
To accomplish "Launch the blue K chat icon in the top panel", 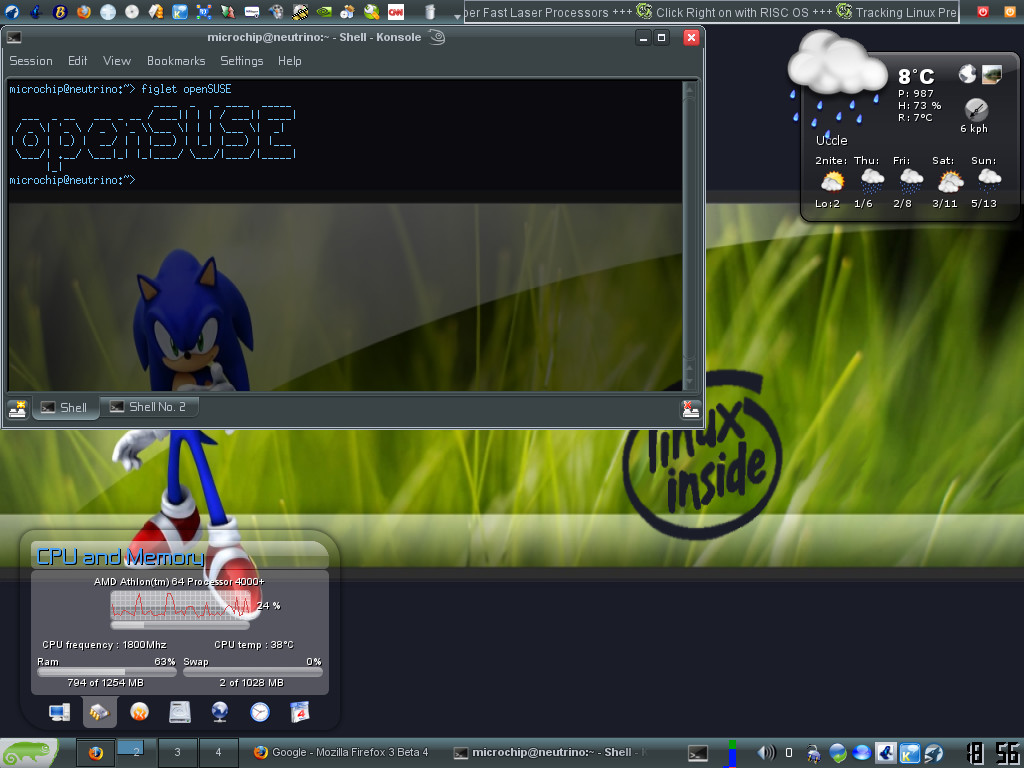I will click(180, 12).
